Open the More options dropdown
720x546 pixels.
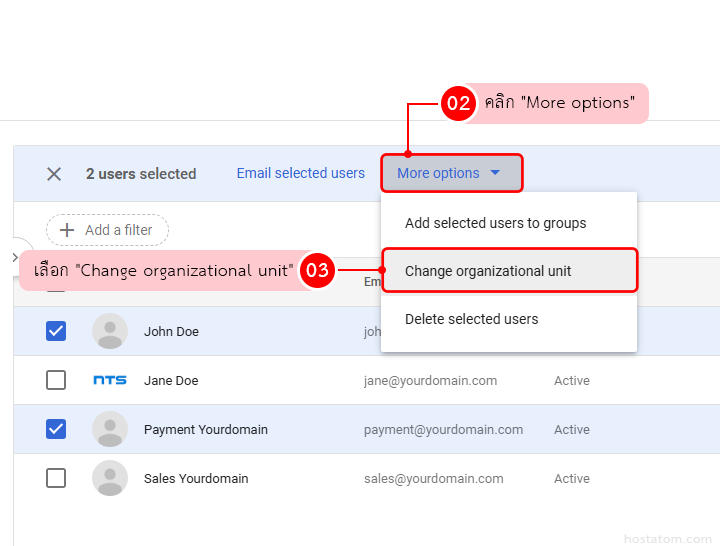(438, 173)
